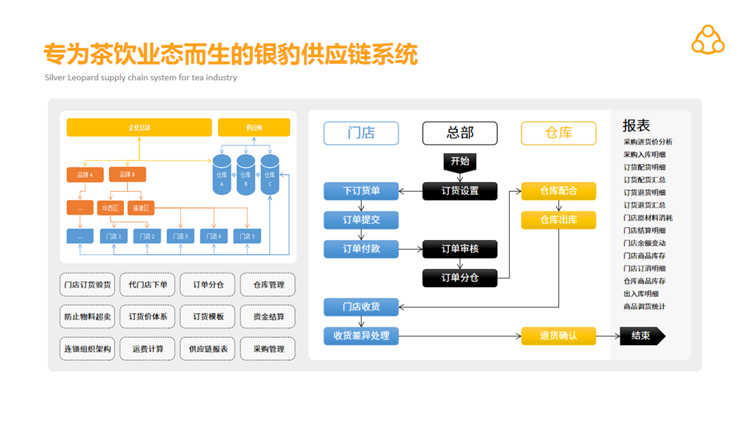The height and width of the screenshot is (422, 750).
Task: Select the 华西区 region box
Action: pyautogui.click(x=110, y=208)
